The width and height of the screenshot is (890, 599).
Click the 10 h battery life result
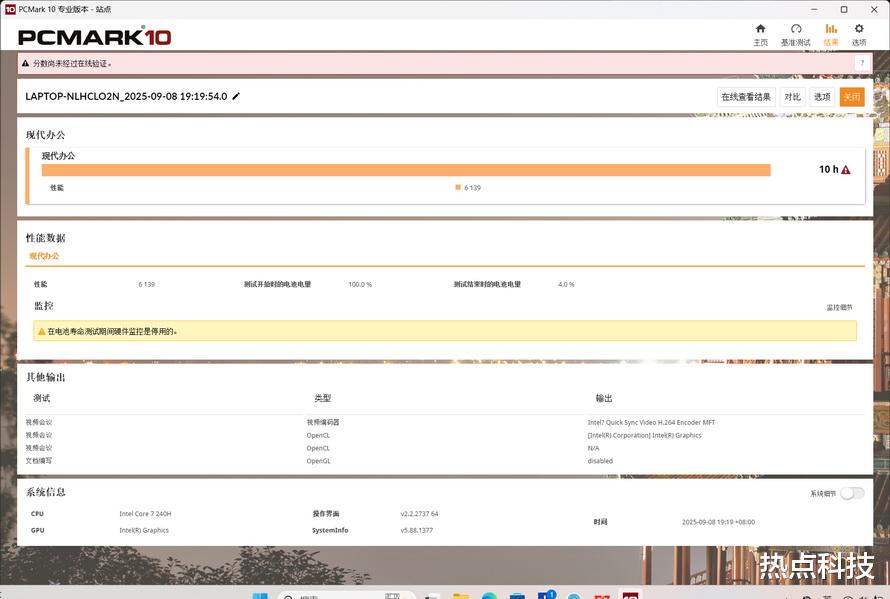click(828, 169)
